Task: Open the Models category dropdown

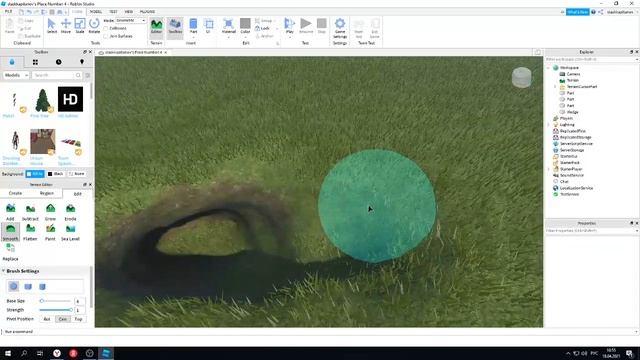Action: (x=16, y=75)
